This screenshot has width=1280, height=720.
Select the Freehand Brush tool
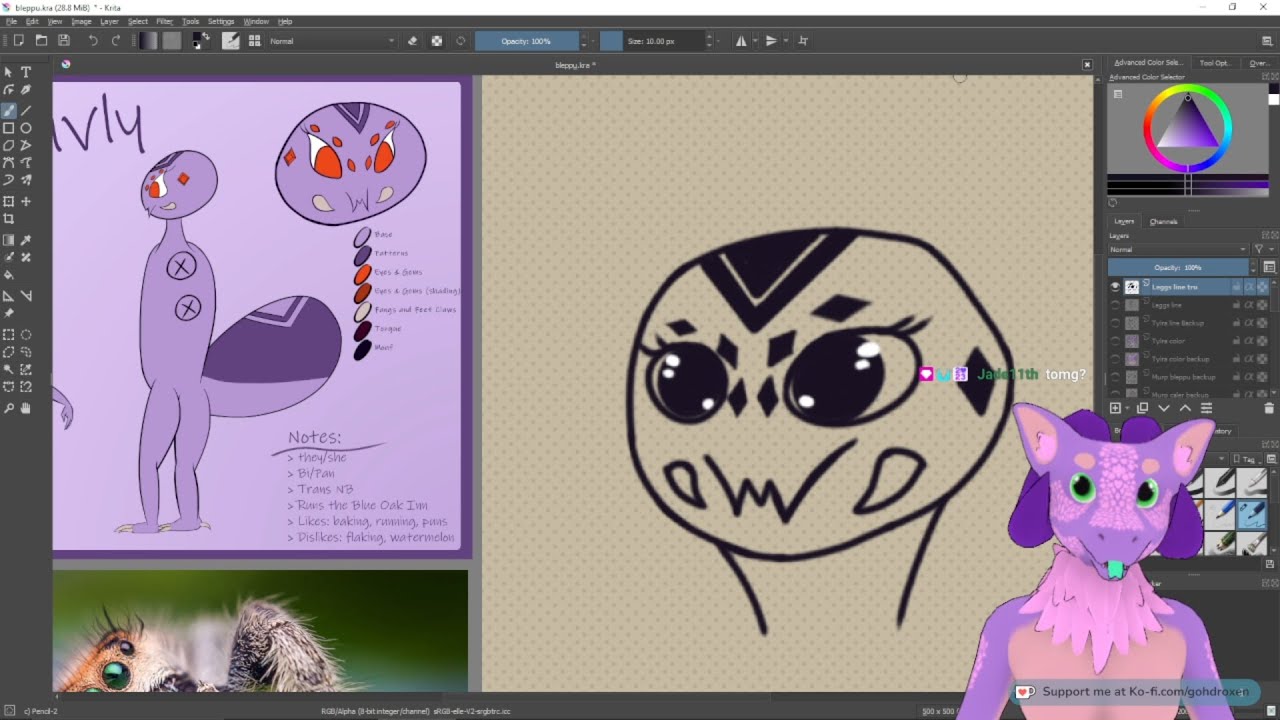[9, 110]
